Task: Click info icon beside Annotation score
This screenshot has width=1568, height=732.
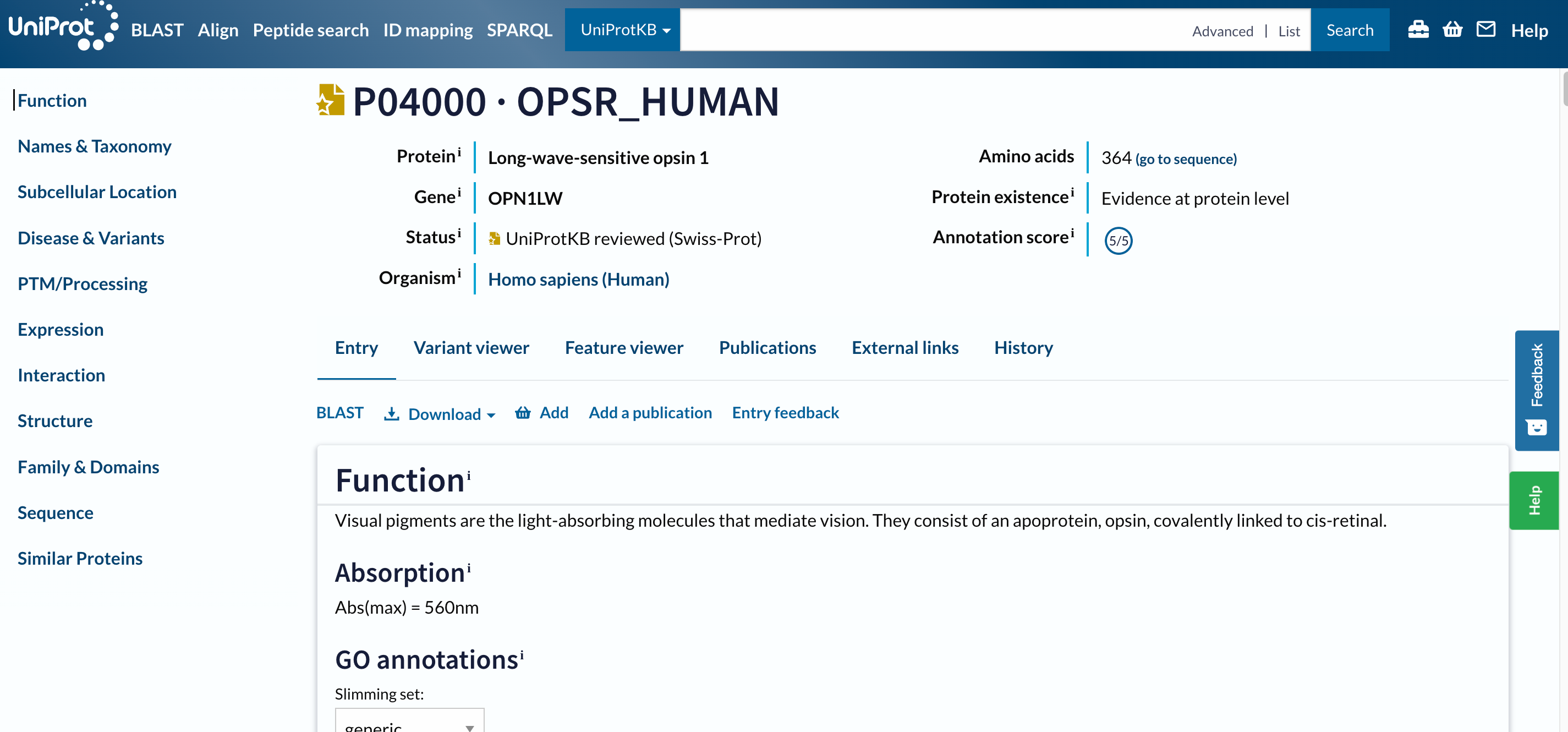Action: pyautogui.click(x=1072, y=233)
